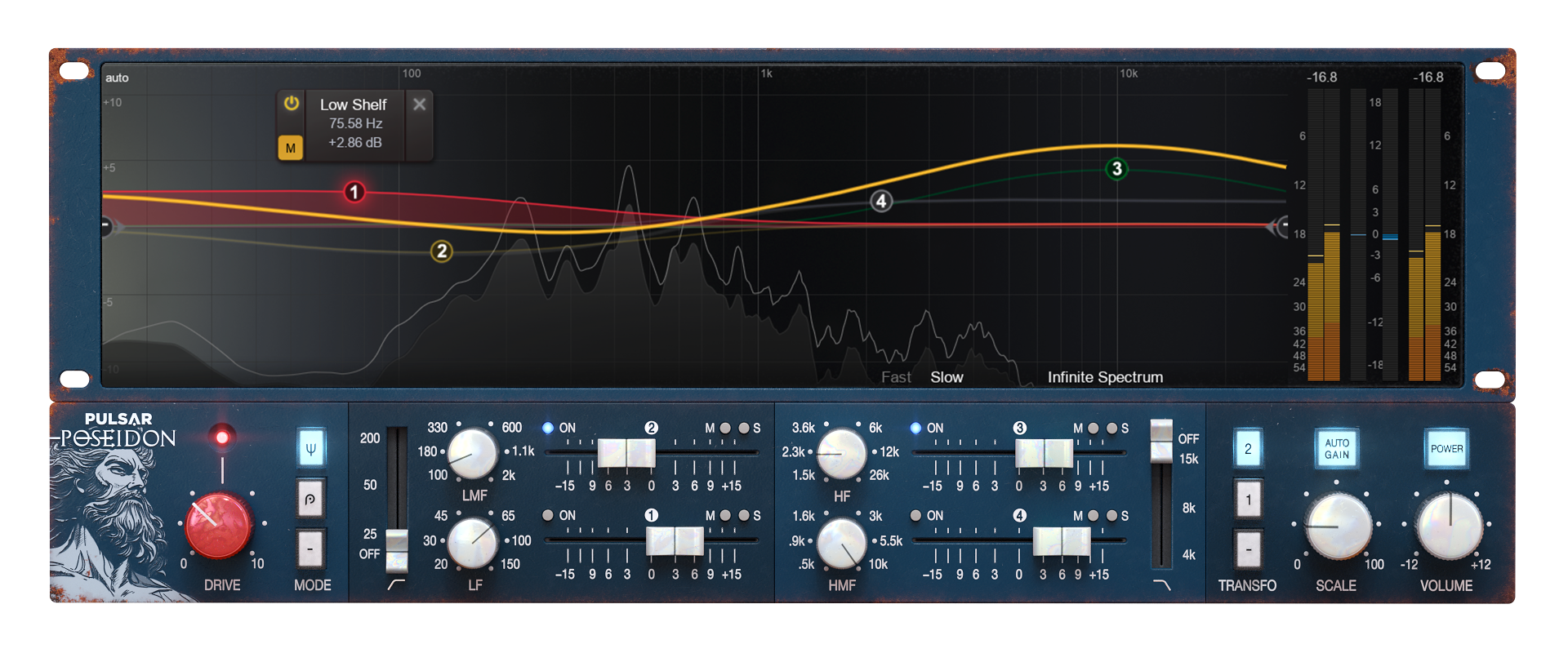Enable band 4 HMF ON switch
Viewport: 1568px width, 662px height.
click(x=915, y=515)
